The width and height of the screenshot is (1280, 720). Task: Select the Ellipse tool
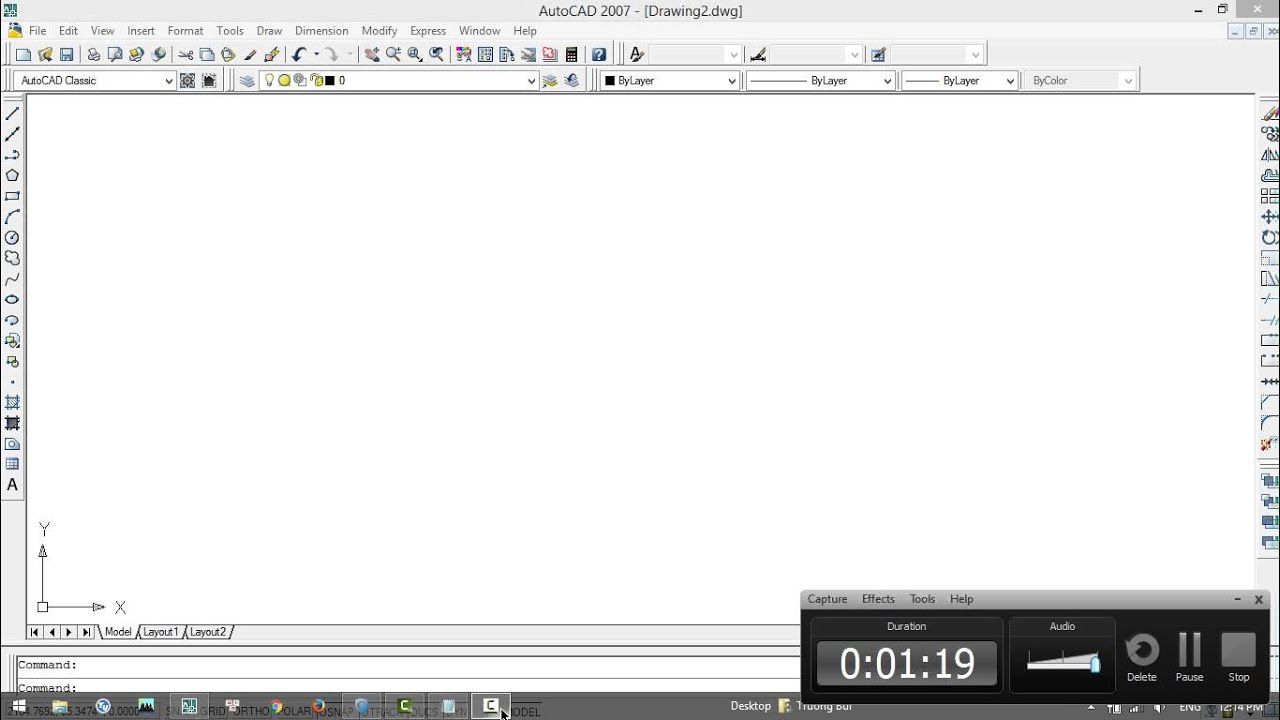tap(12, 299)
